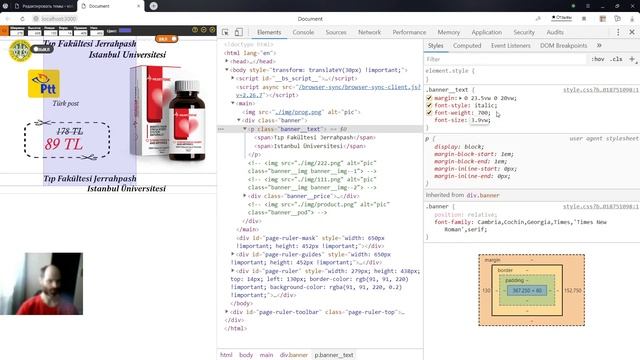Click the orange page ruler icon

click(4, 31)
